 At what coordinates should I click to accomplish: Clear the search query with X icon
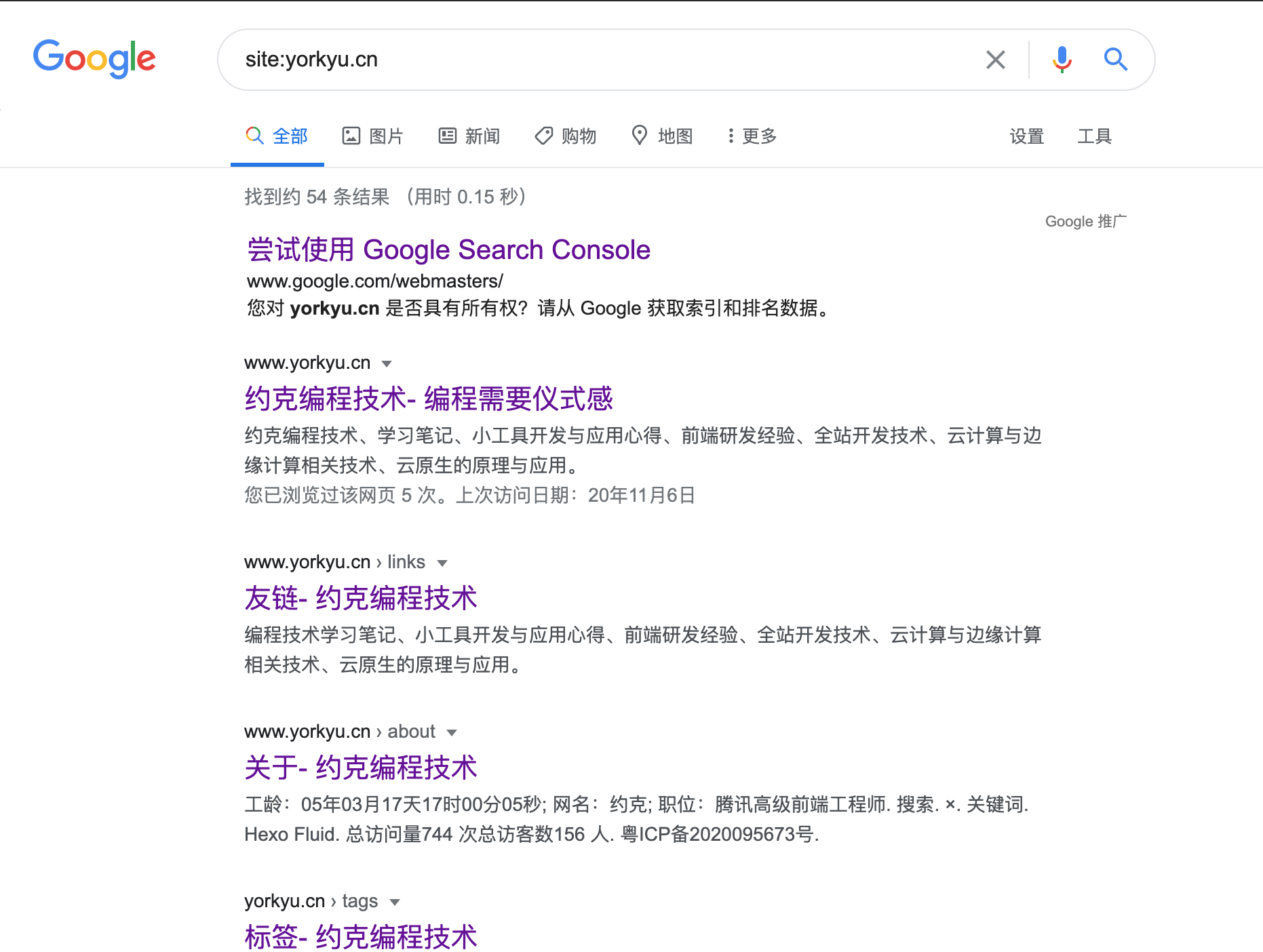[995, 60]
